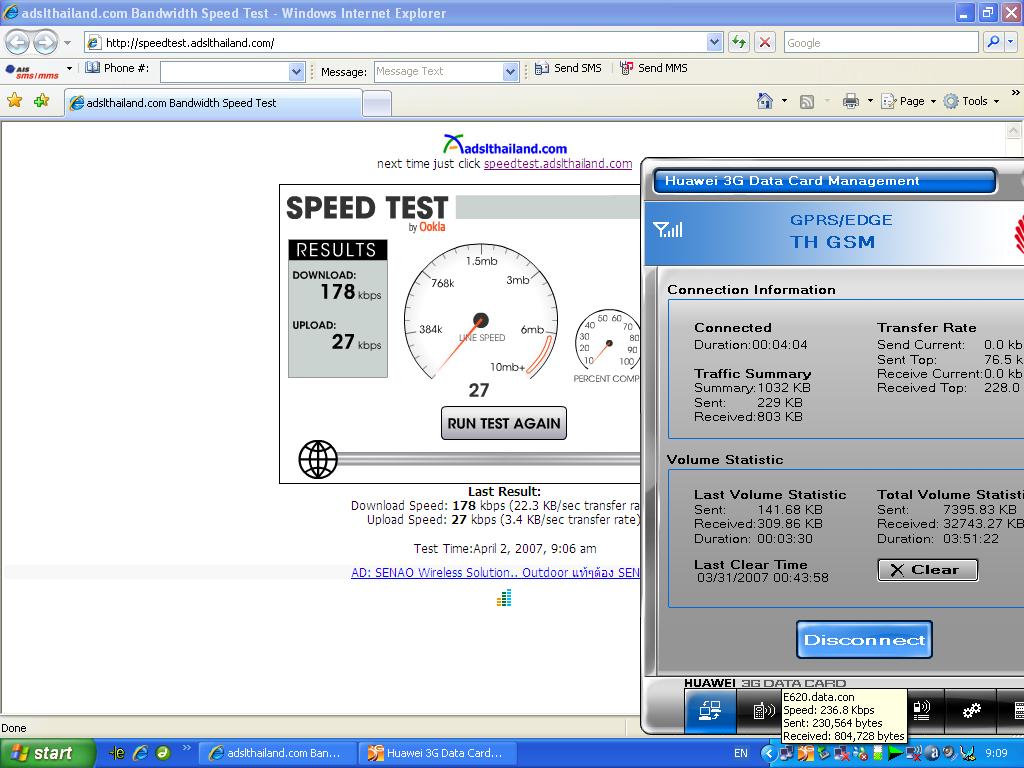This screenshot has width=1024, height=768.
Task: Click the Disconnect button
Action: (864, 640)
